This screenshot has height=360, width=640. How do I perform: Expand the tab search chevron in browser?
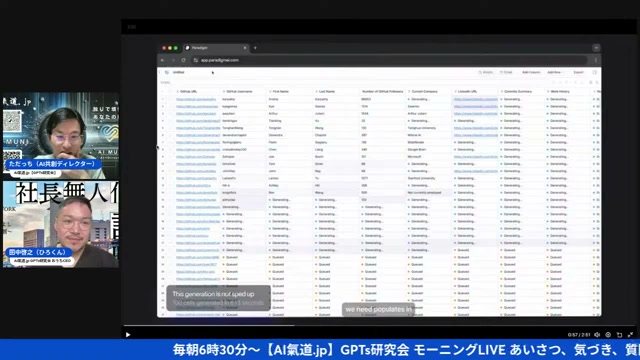pyautogui.click(x=596, y=48)
